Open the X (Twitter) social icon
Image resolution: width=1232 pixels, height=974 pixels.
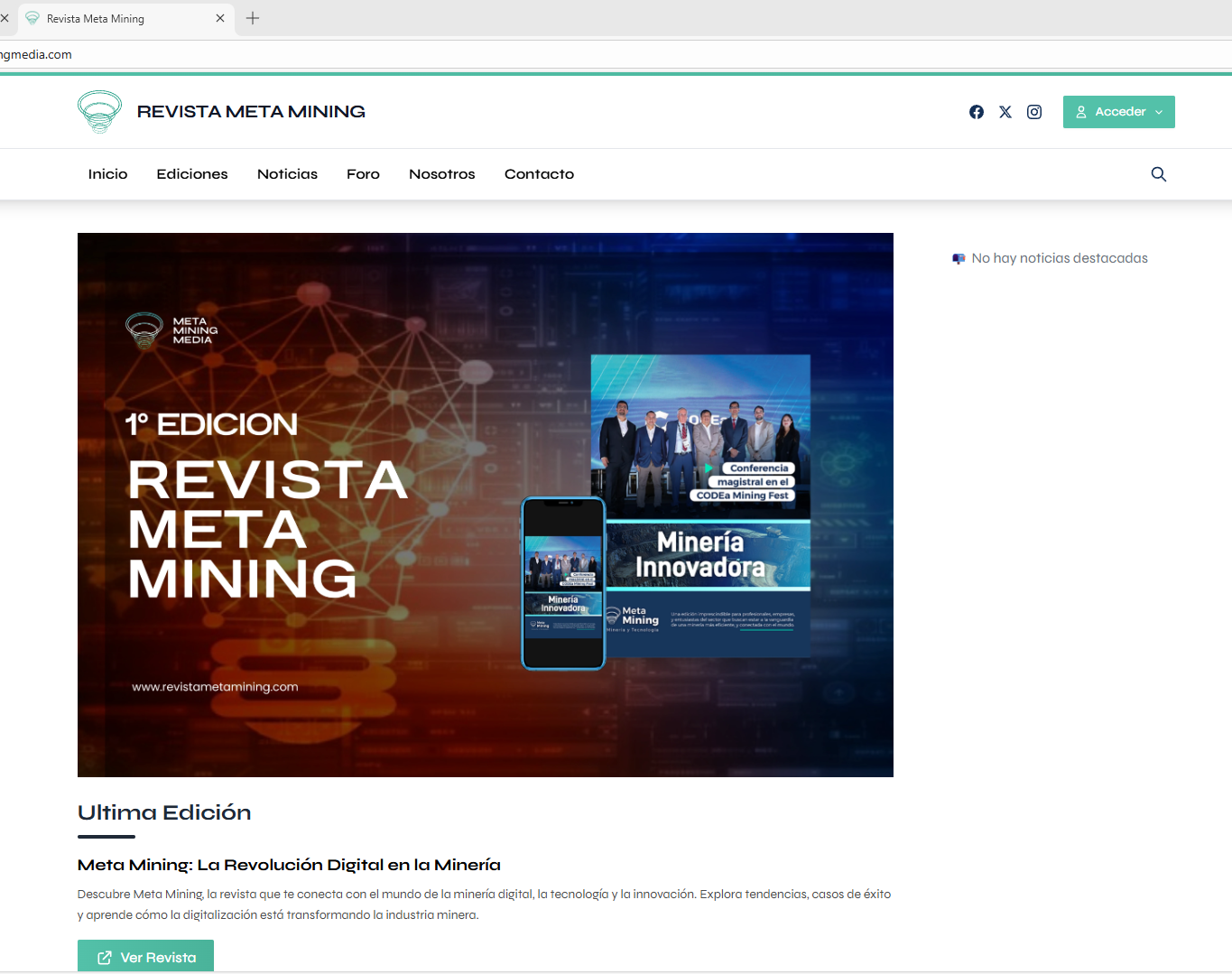coord(1005,112)
